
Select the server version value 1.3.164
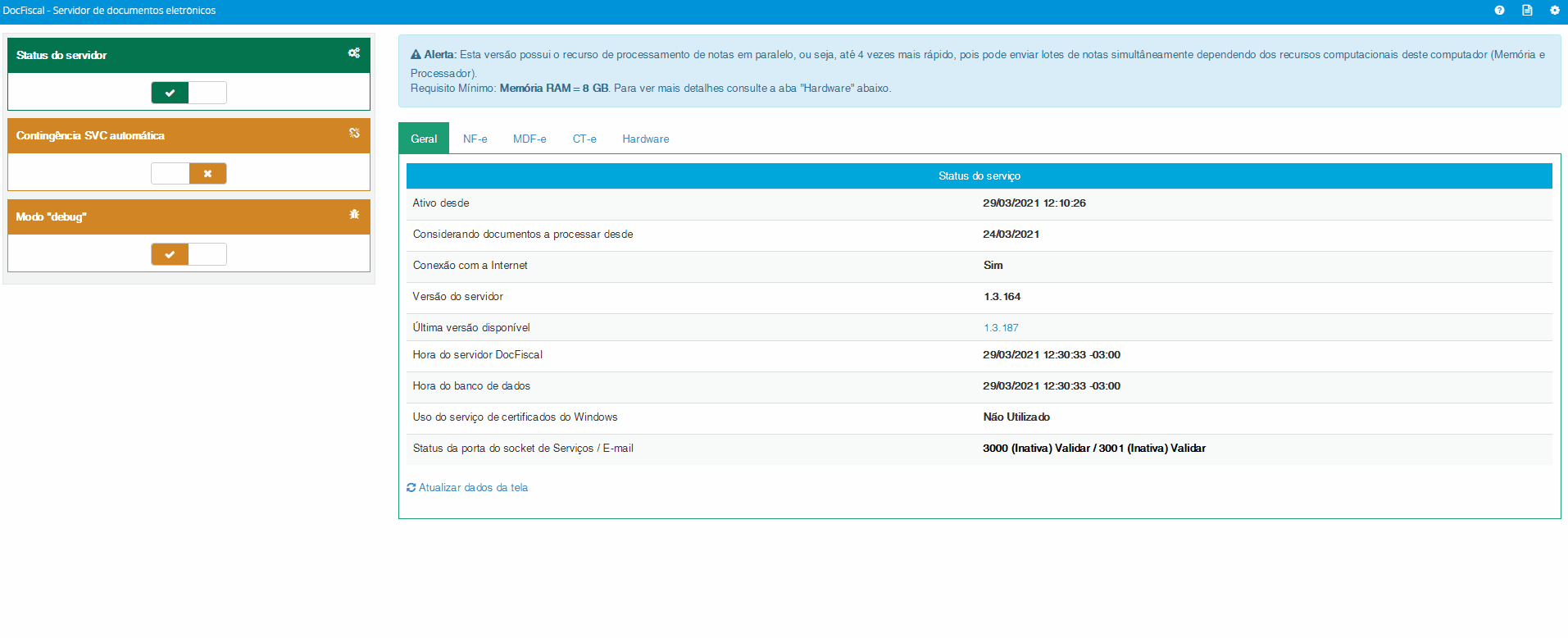tap(1002, 297)
